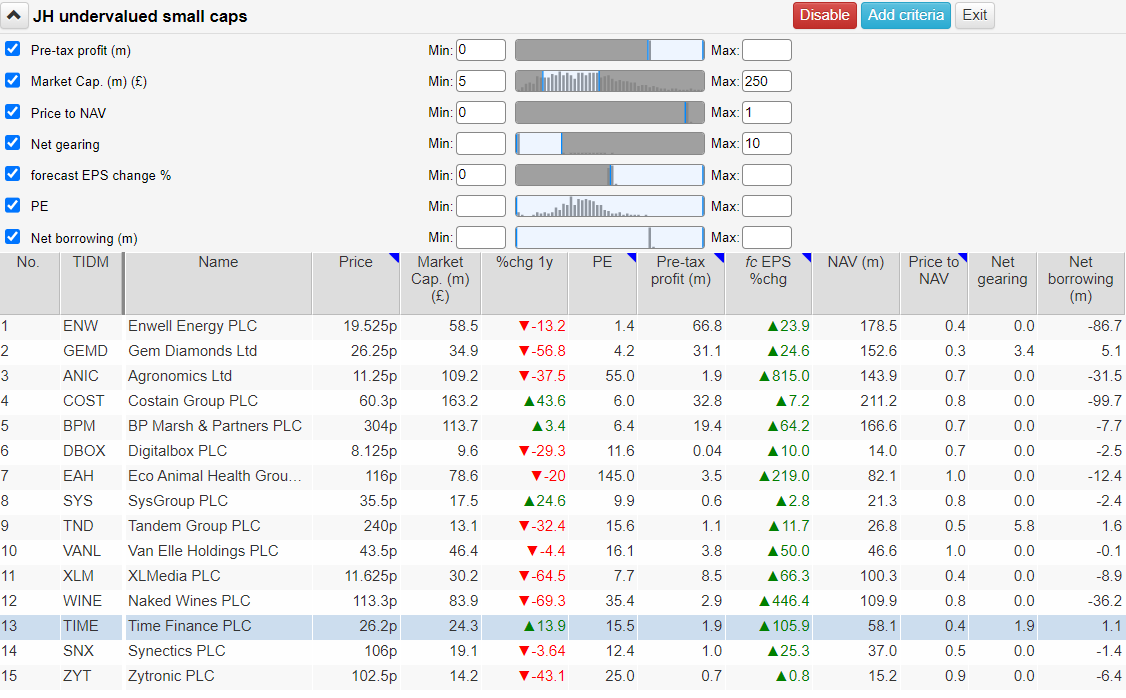Select BP Marsh & Partners PLC

pos(562,426)
